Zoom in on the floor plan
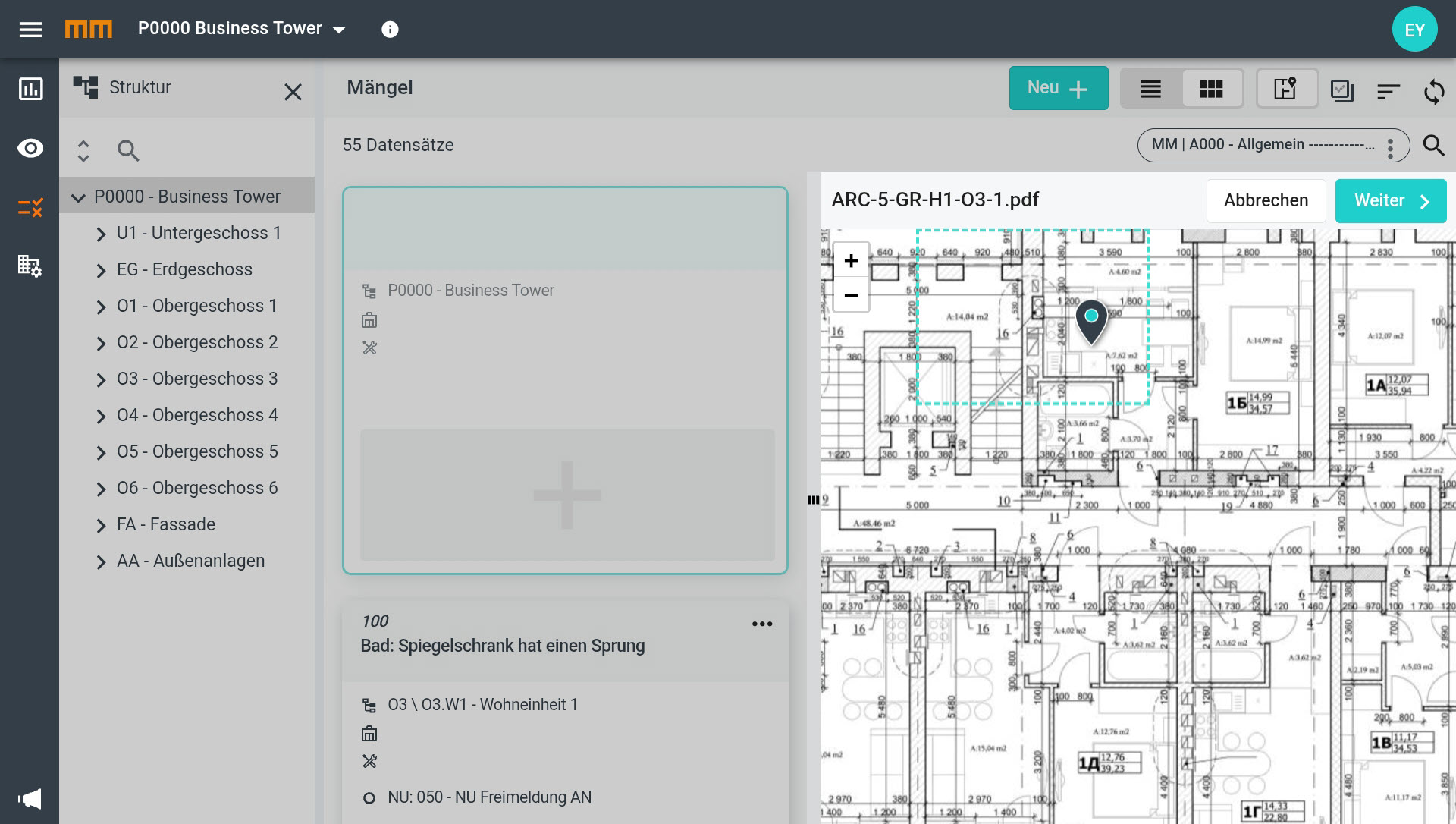1456x824 pixels. (851, 261)
